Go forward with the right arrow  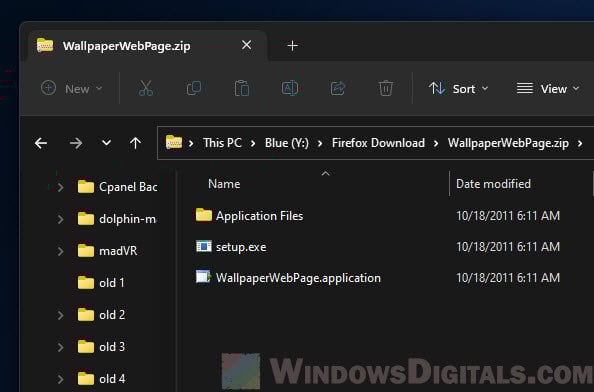point(76,143)
